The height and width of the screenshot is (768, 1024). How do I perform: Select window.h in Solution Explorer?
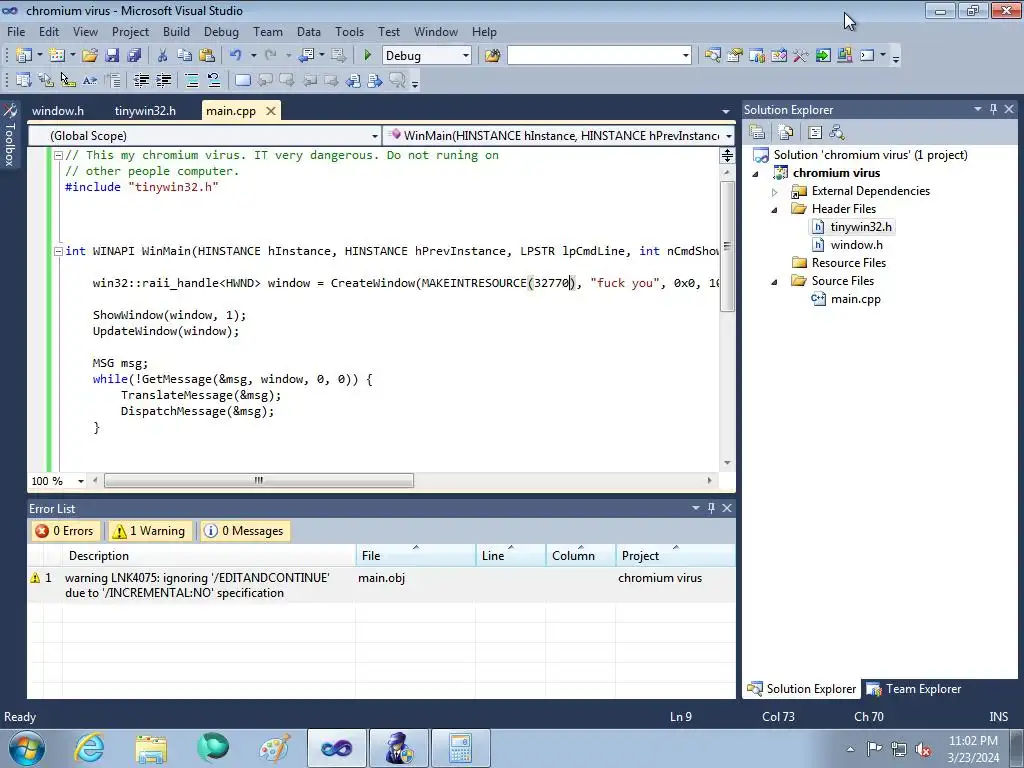pyautogui.click(x=856, y=245)
